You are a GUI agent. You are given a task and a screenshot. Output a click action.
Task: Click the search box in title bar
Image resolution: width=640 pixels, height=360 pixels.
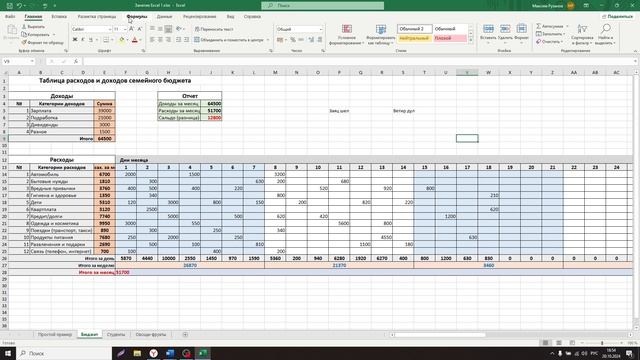coord(322,6)
